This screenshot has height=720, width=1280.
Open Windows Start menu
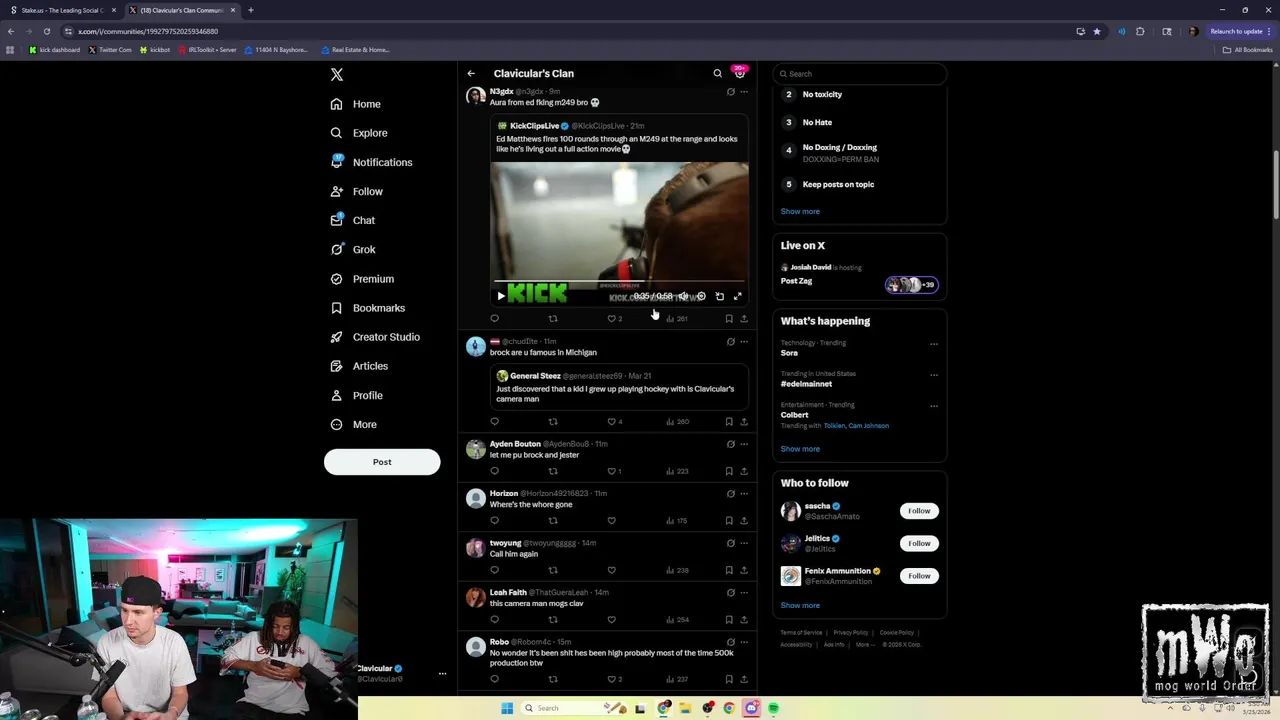(507, 708)
